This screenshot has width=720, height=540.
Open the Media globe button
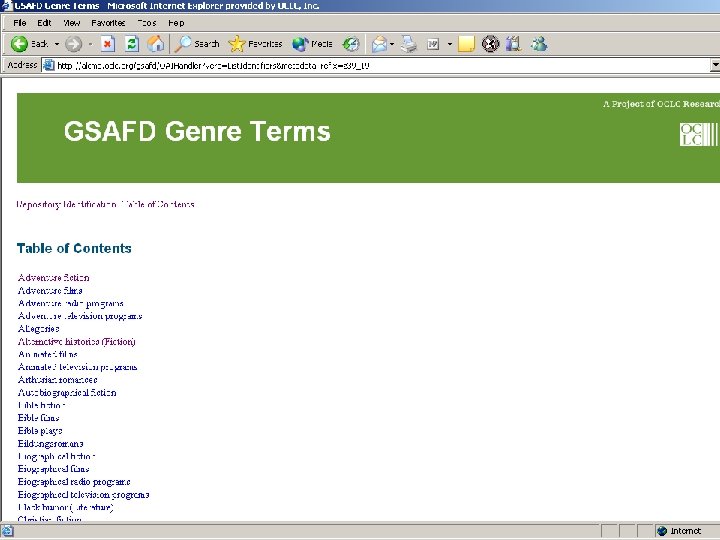pyautogui.click(x=312, y=44)
